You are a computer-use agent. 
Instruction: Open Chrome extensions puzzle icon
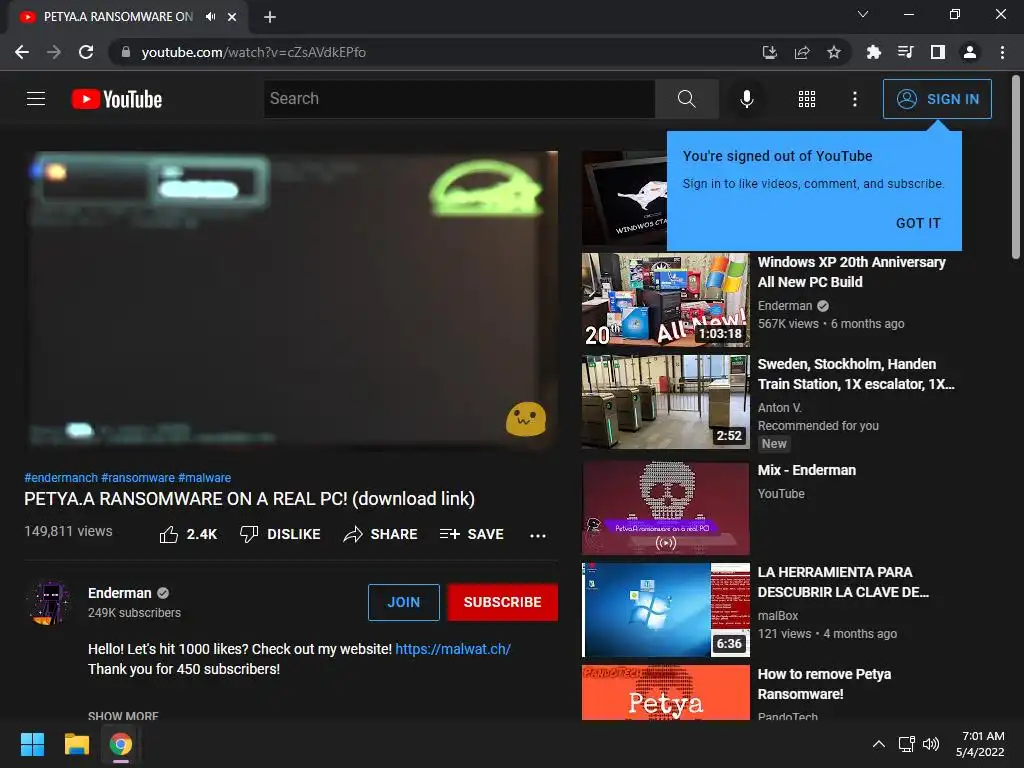[x=873, y=52]
